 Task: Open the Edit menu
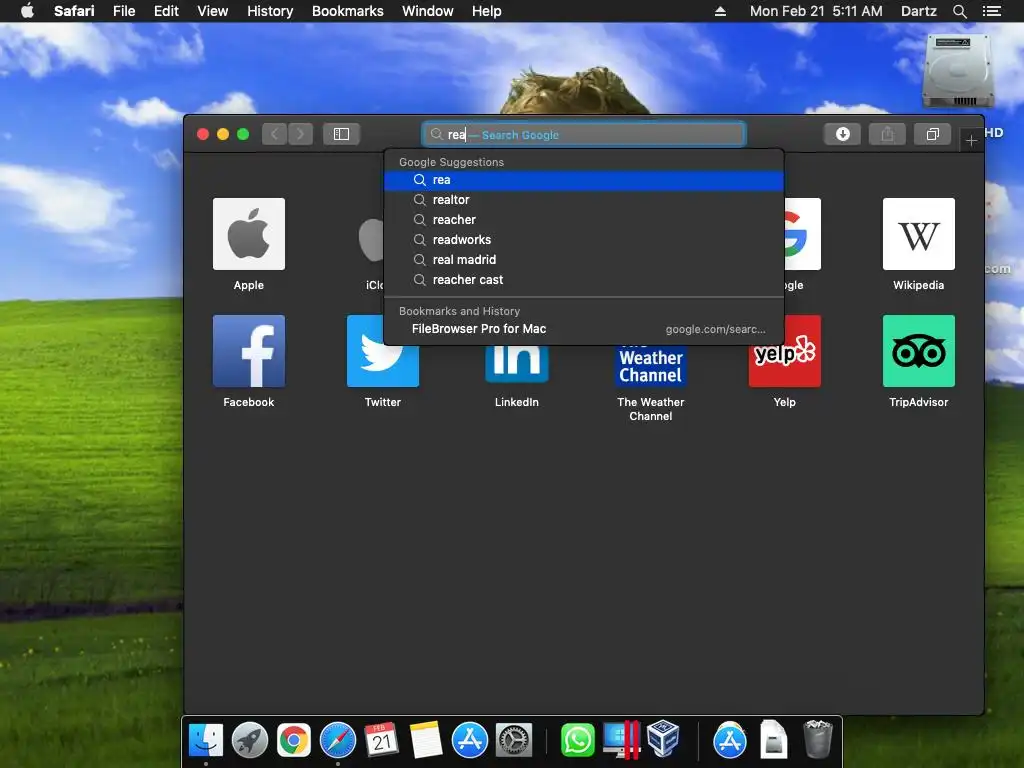click(x=166, y=11)
